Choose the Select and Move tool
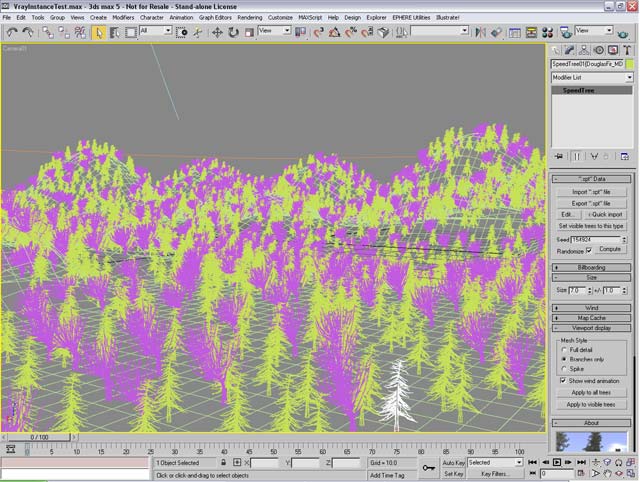640x482 pixels. (215, 32)
